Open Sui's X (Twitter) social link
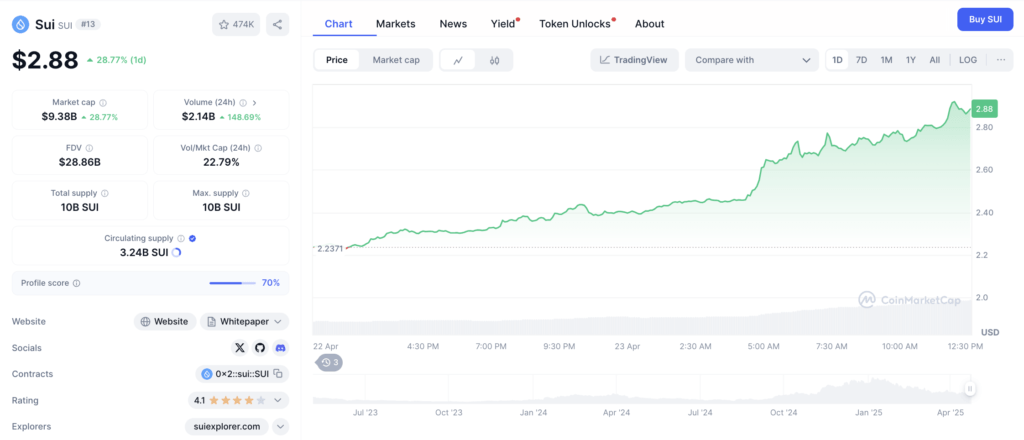1024x440 pixels. (x=240, y=348)
